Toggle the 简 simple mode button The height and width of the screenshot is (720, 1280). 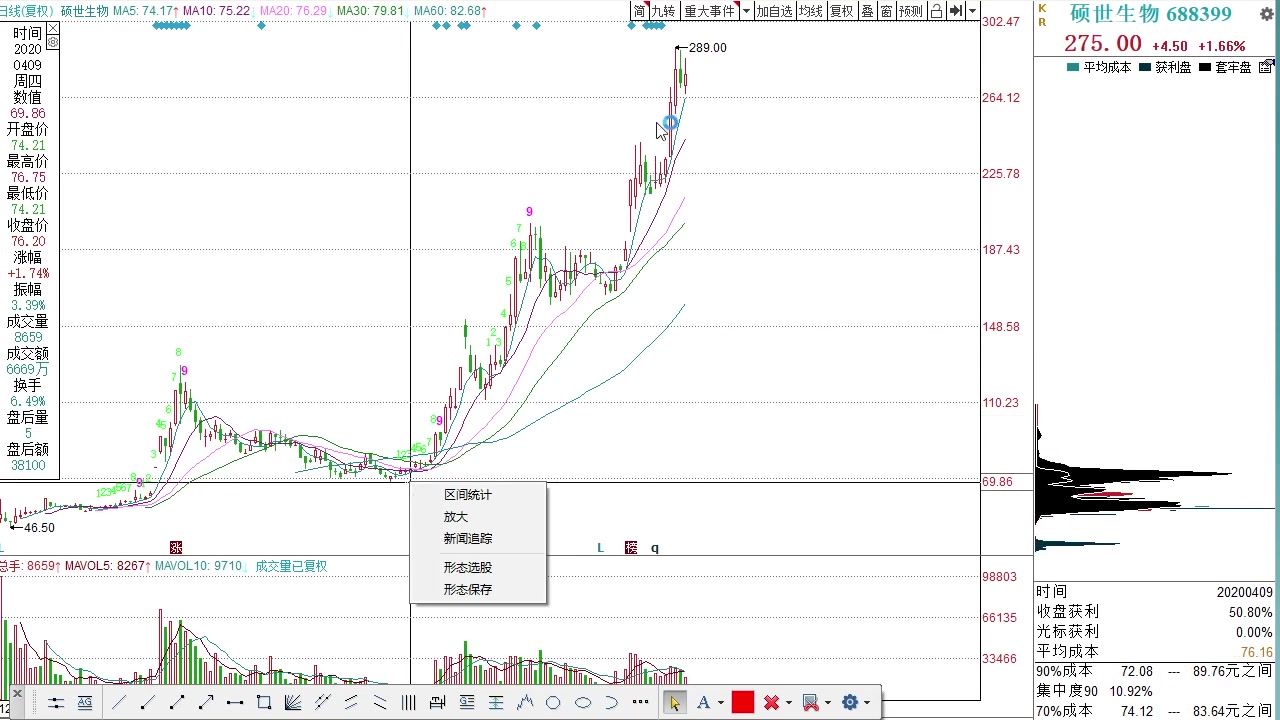point(639,11)
